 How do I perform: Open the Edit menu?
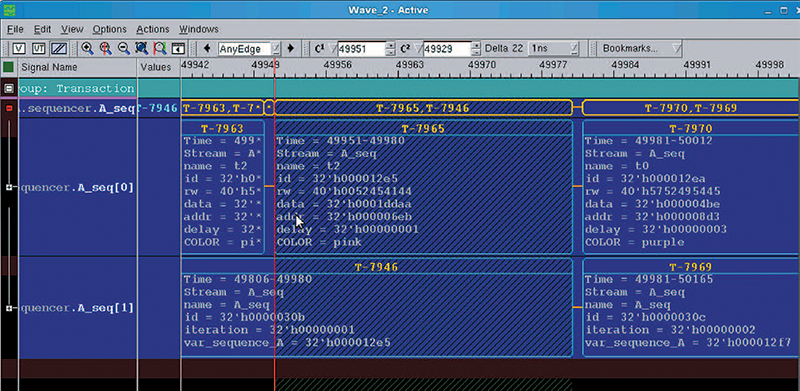pos(42,29)
